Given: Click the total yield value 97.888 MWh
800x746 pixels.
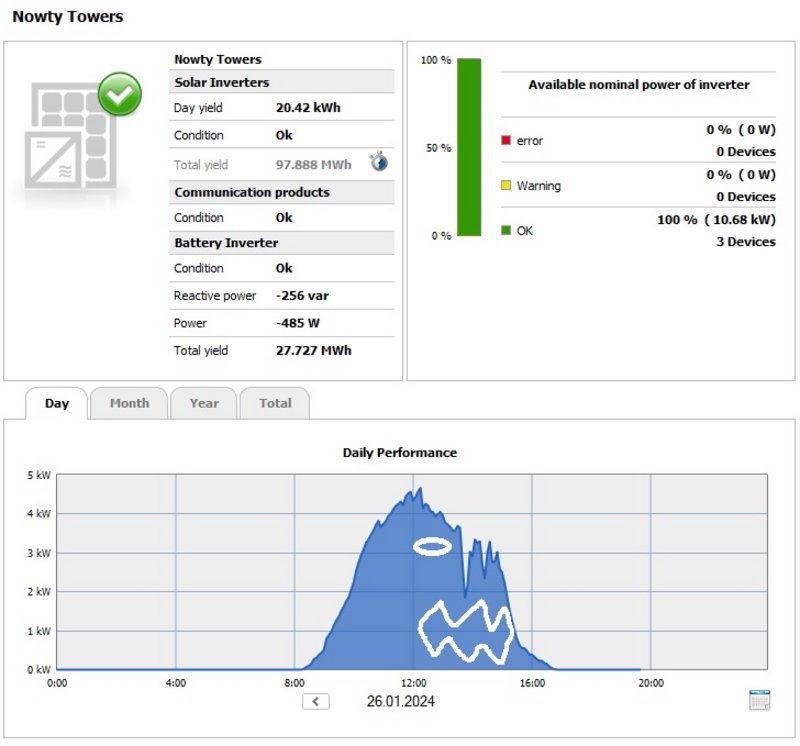Looking at the screenshot, I should (313, 165).
